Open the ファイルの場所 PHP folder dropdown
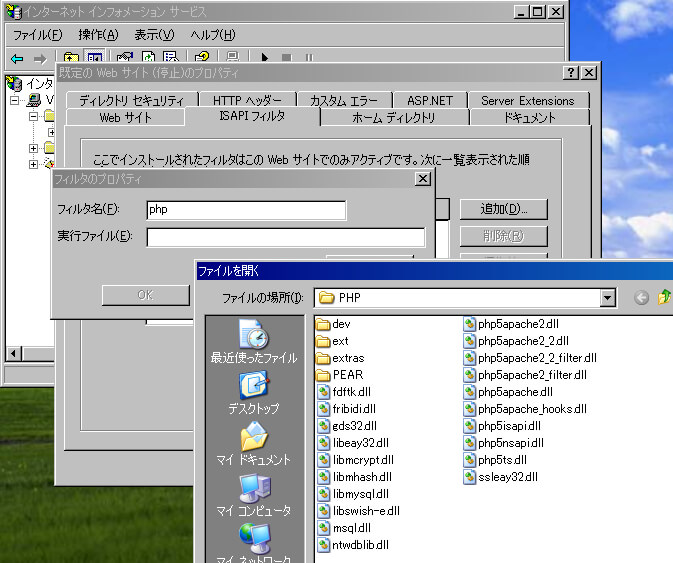 (x=607, y=297)
